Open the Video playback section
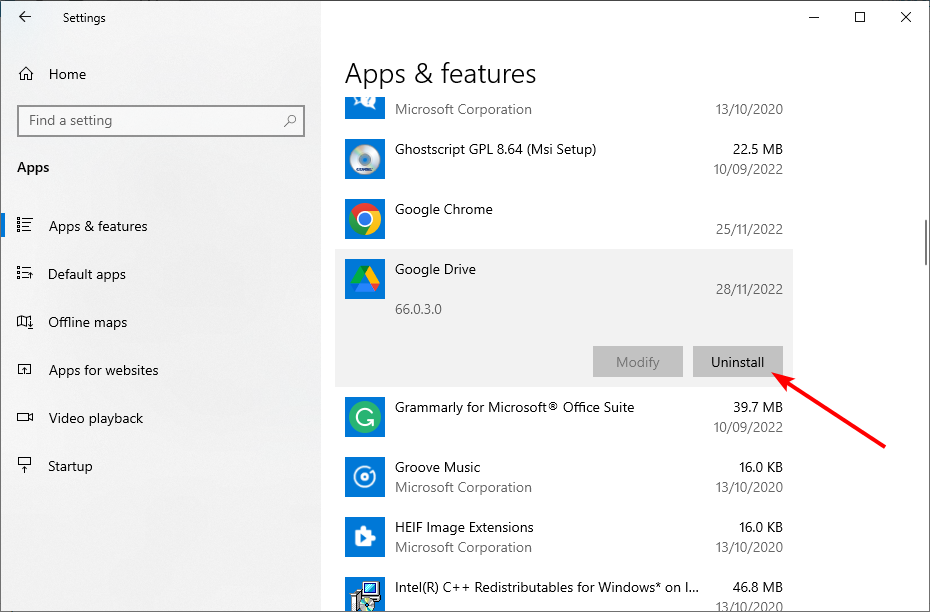 95,418
